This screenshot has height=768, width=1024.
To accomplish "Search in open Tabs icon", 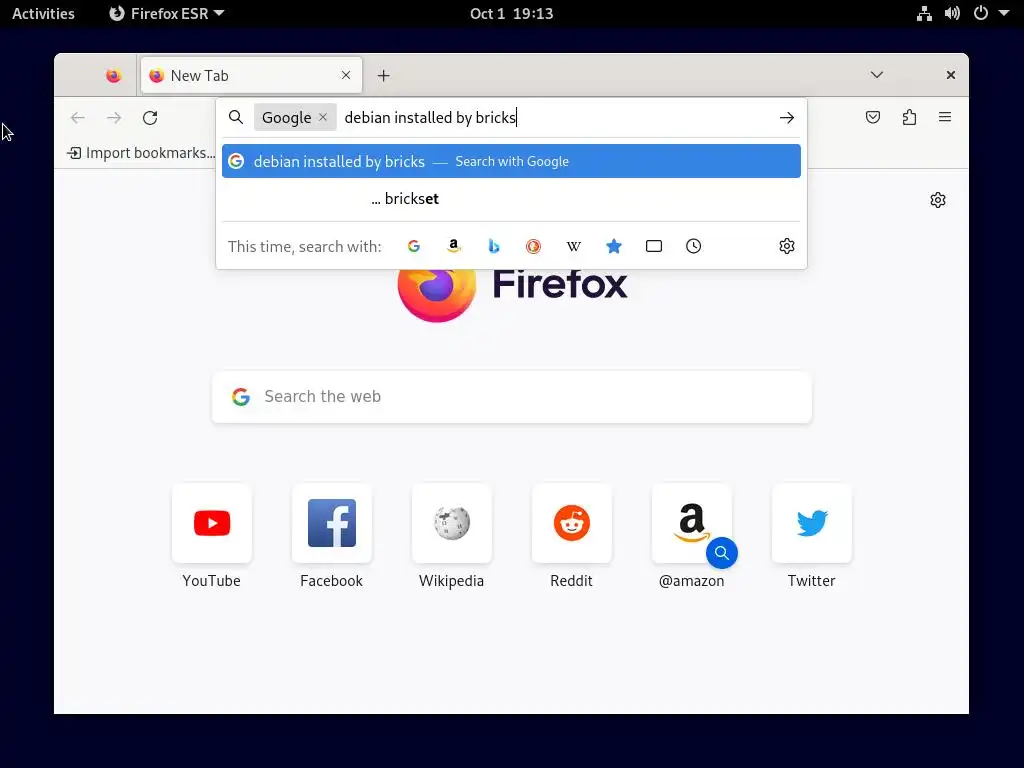I will point(654,246).
